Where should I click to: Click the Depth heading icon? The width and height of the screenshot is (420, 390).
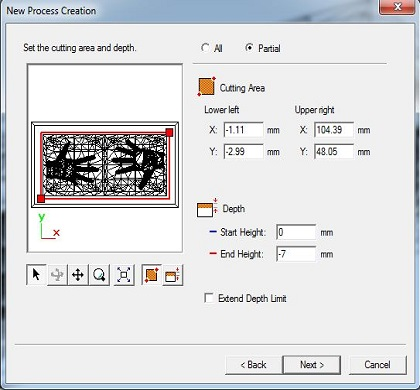pyautogui.click(x=207, y=208)
